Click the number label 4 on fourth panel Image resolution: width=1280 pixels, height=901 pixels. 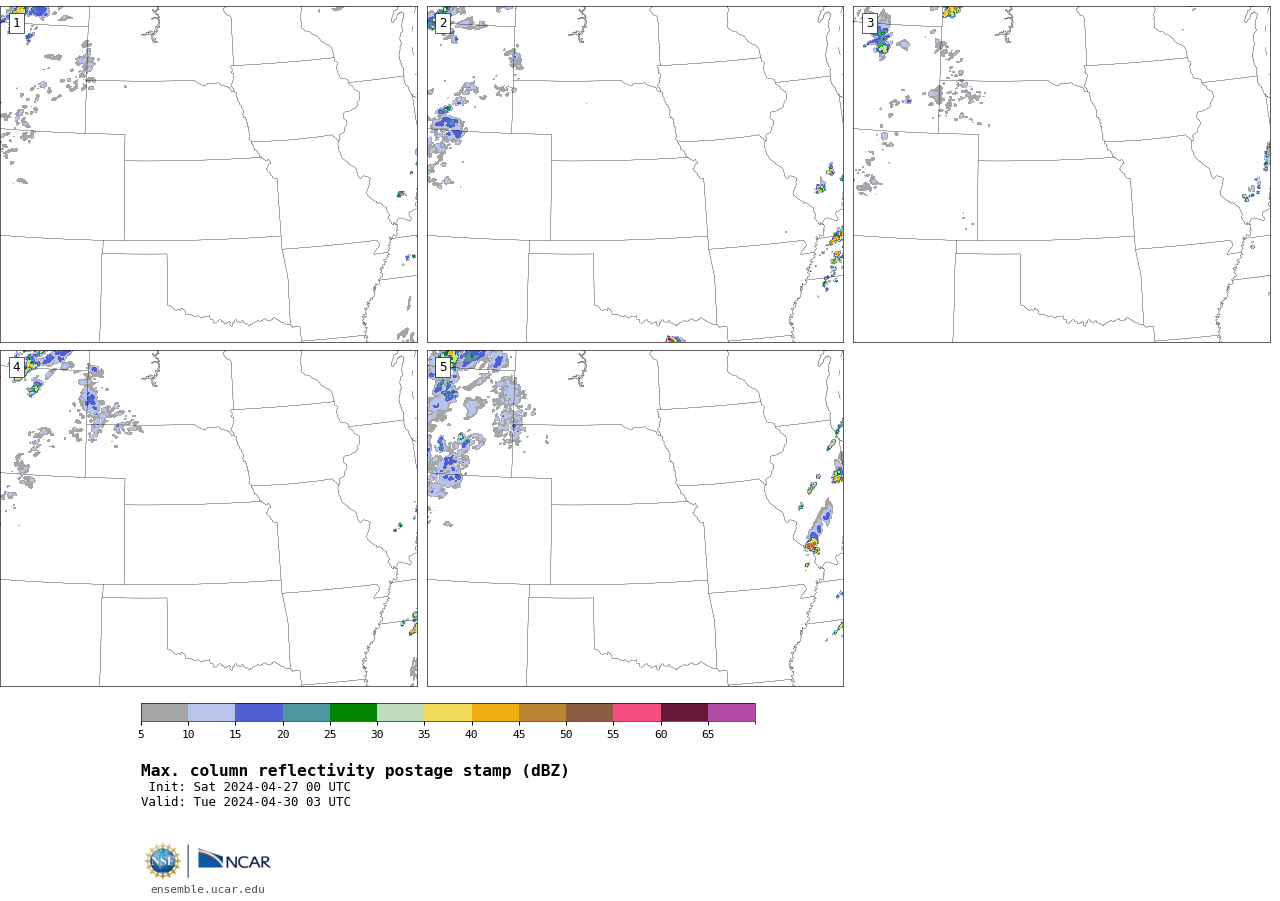tap(16, 367)
